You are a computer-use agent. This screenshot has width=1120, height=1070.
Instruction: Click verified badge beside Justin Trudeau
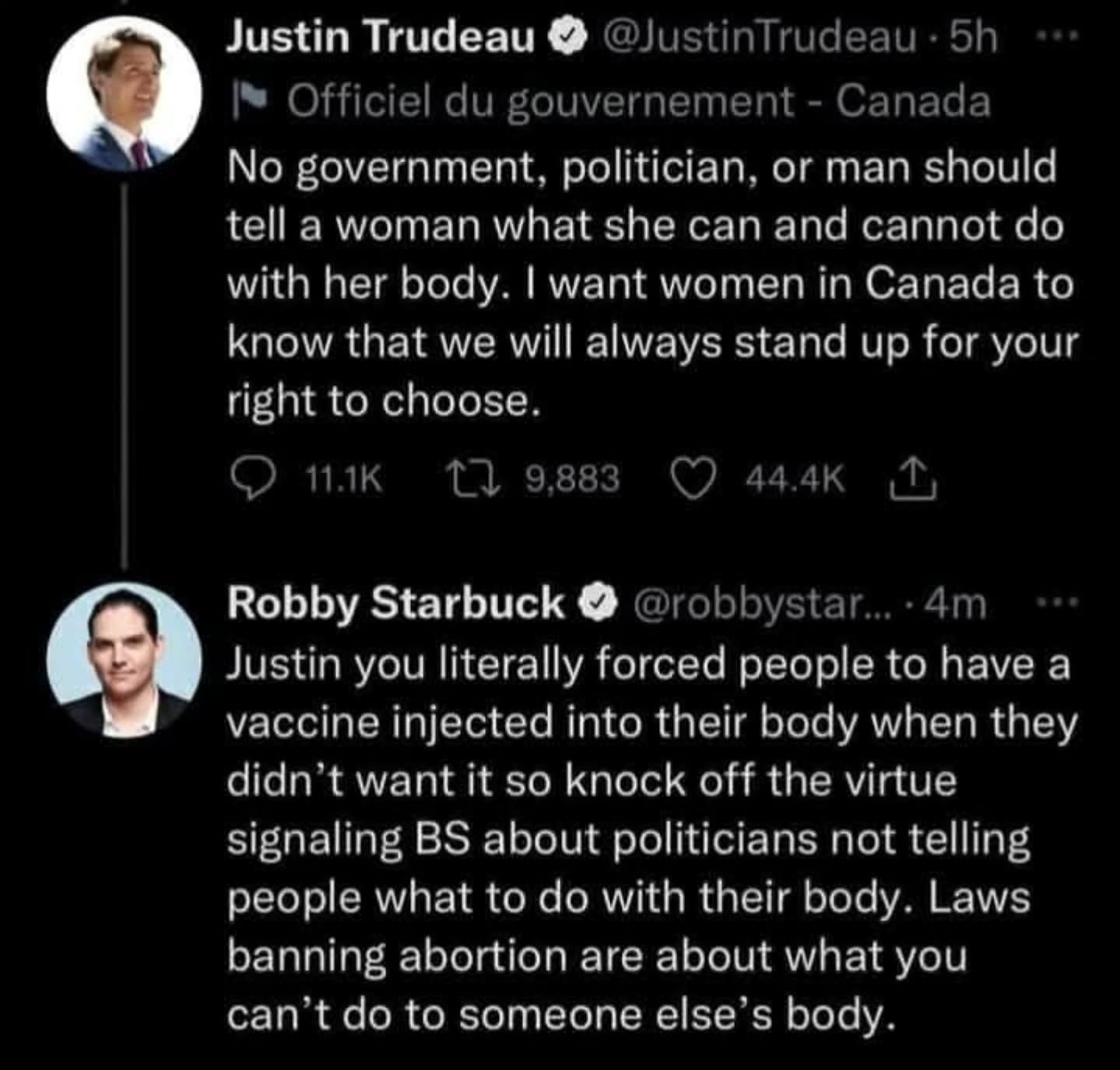[567, 38]
